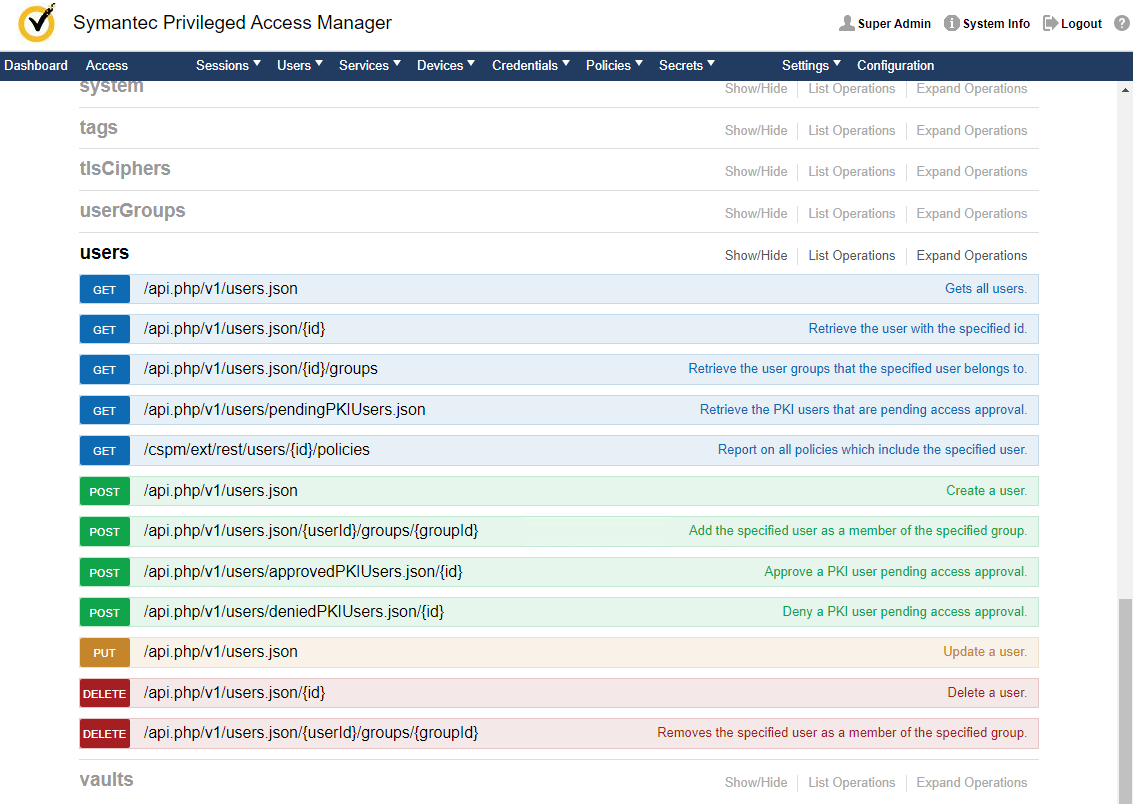Open the Credentials dropdown menu

click(x=531, y=65)
